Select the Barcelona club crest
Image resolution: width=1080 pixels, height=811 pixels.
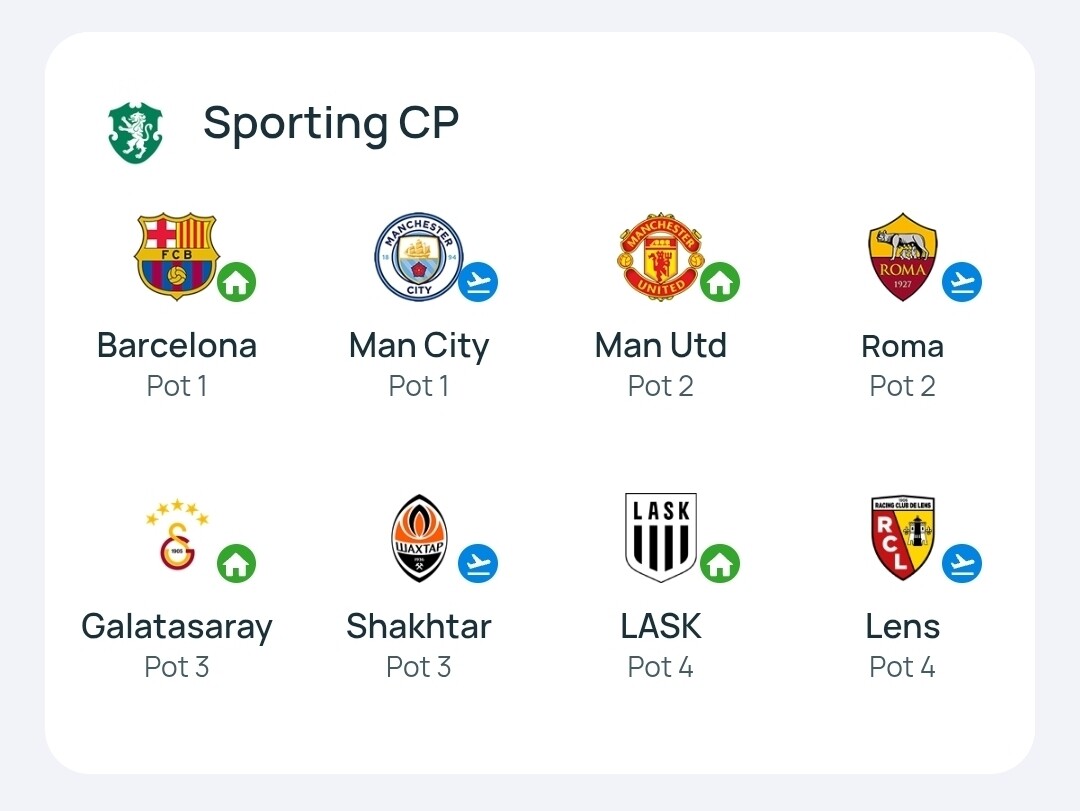click(x=177, y=256)
